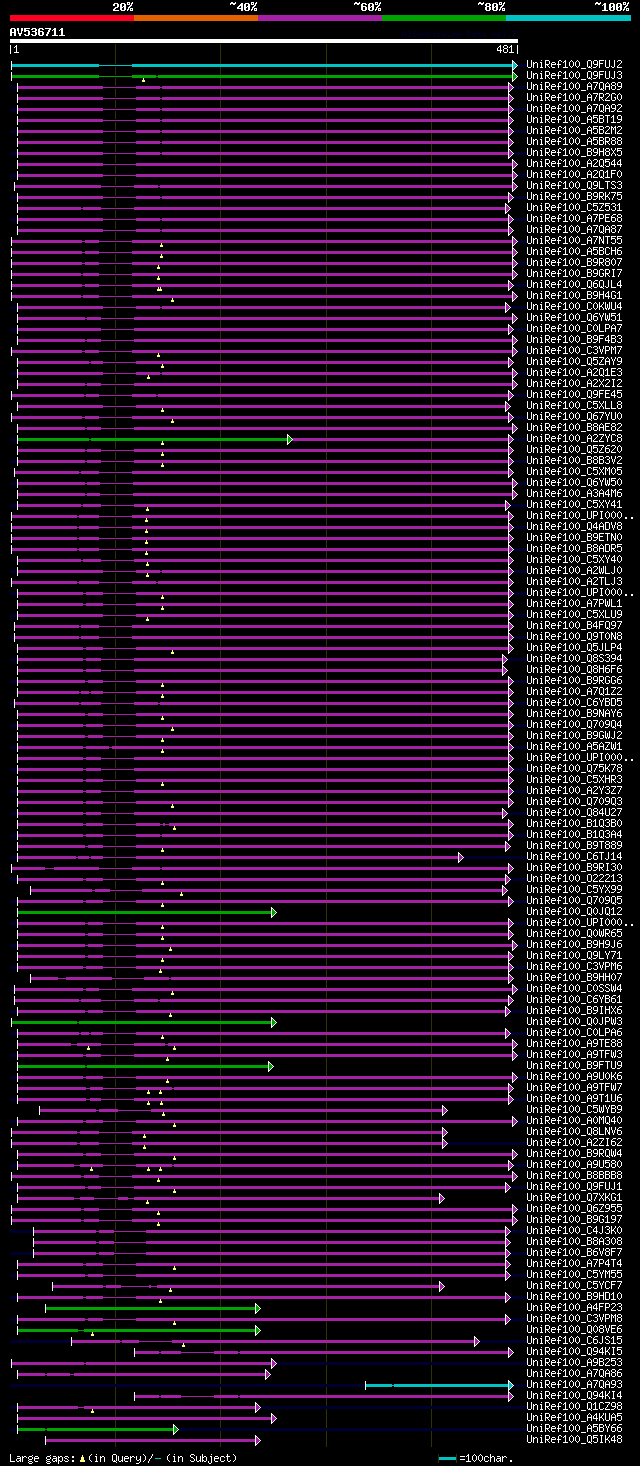Click hit label UniRef100_C3VPM7
This screenshot has width=640, height=1466.
575,350
